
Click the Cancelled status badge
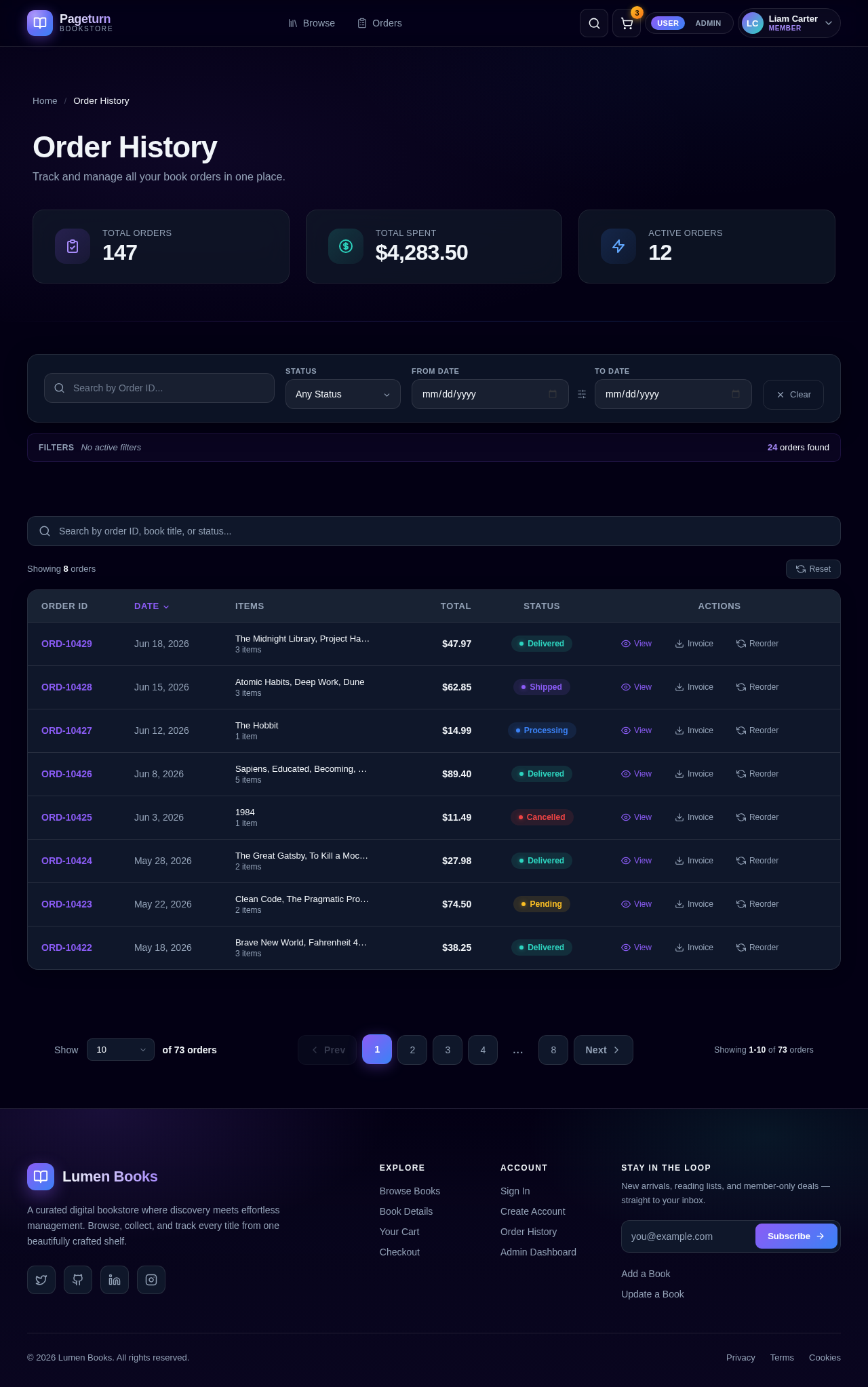pos(542,817)
